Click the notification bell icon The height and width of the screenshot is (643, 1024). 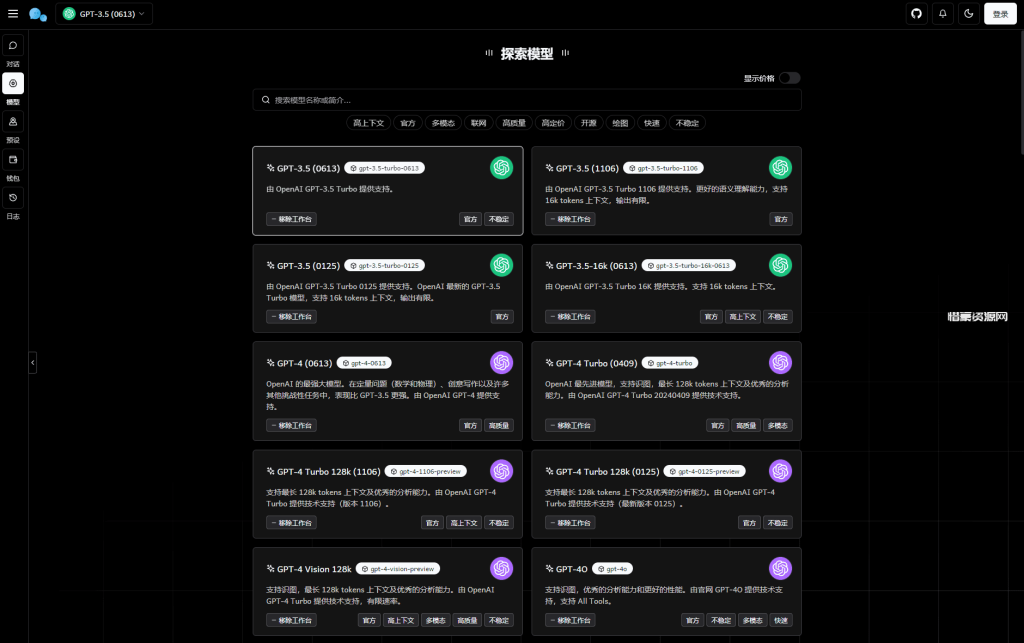point(943,14)
